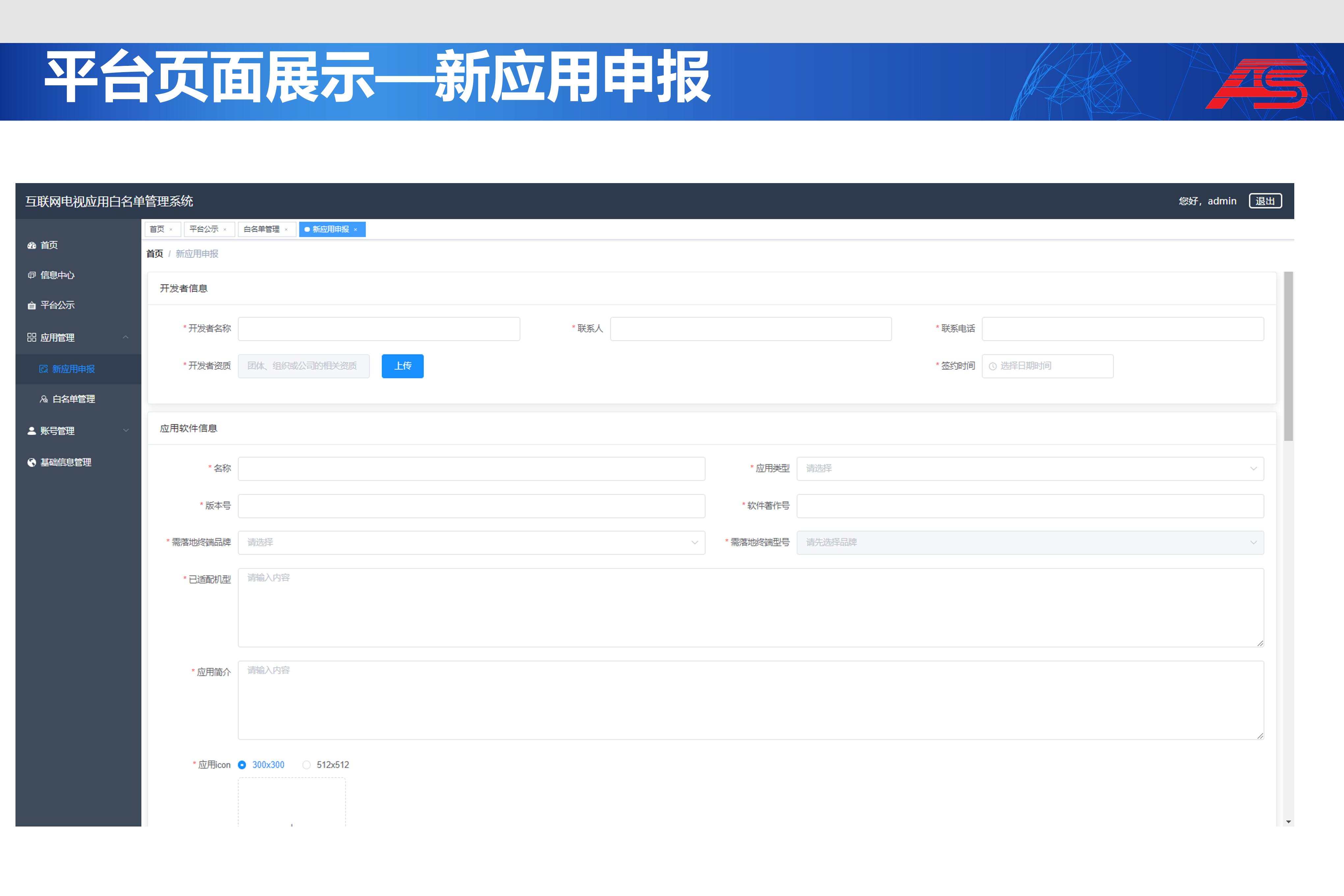
Task: Close the 首页 tab
Action: coord(171,230)
